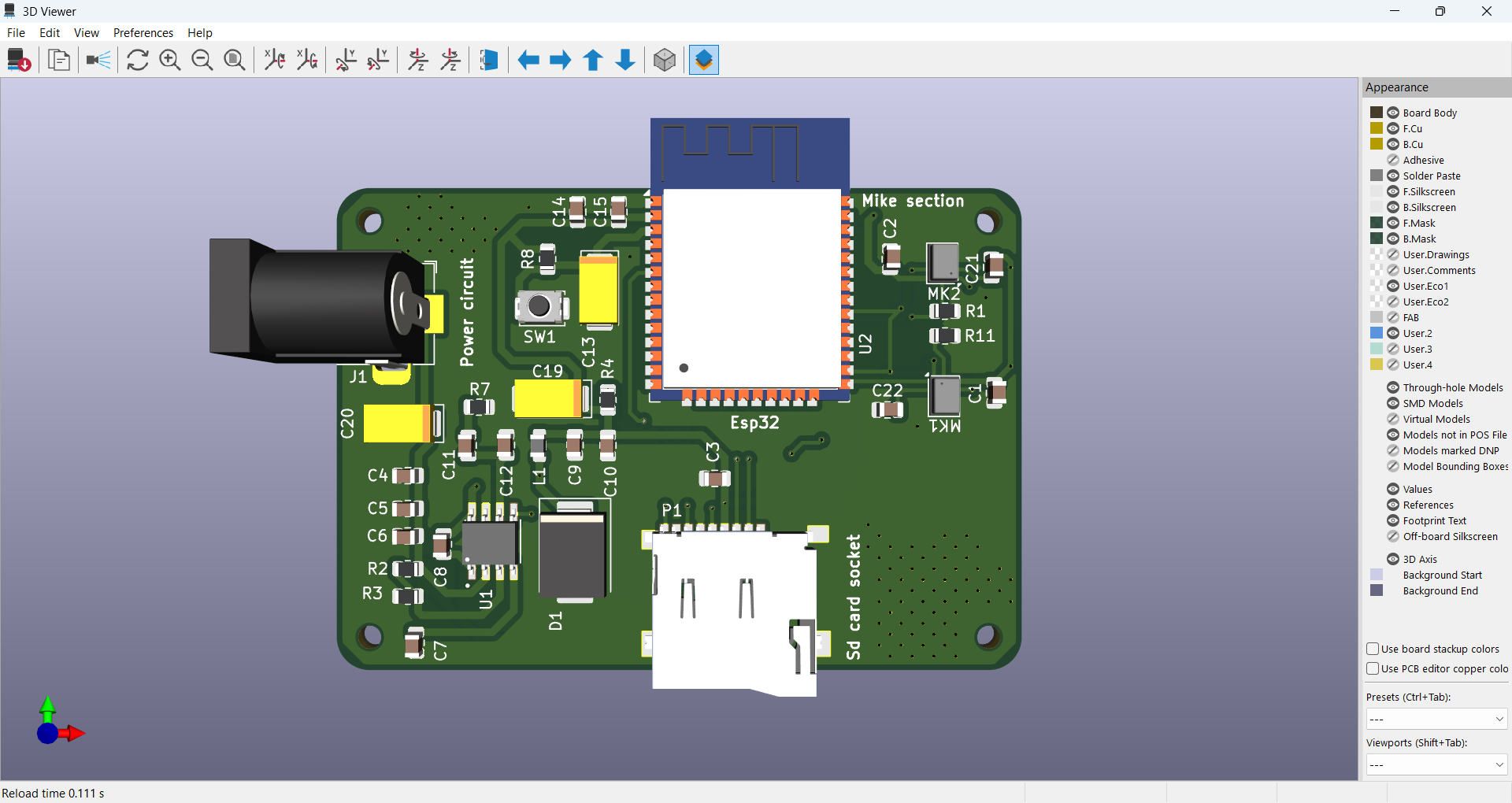Copy 3D image to clipboard icon
1512x803 pixels.
[59, 60]
